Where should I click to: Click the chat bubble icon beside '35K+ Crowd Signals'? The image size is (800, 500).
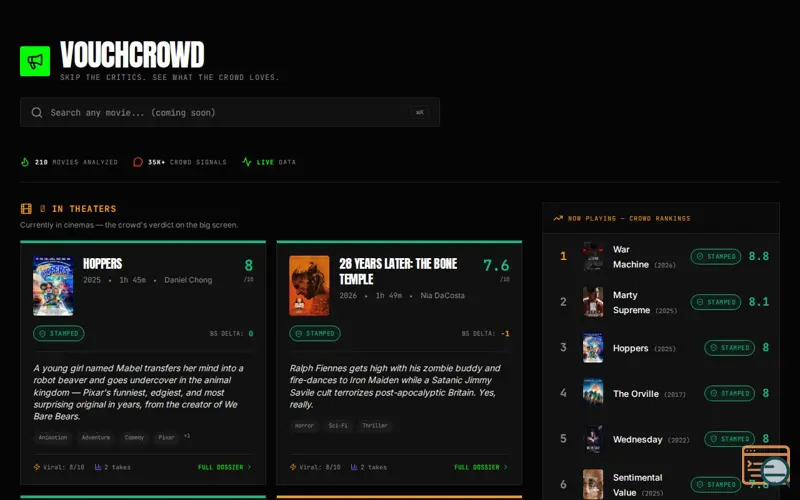coord(138,162)
